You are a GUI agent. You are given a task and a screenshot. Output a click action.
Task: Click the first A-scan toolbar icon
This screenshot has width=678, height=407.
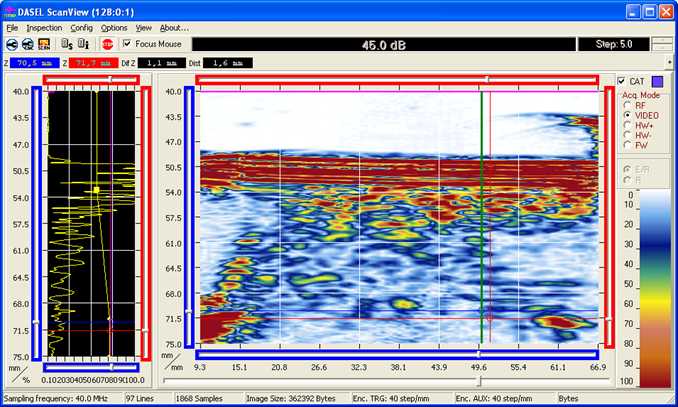click(11, 44)
